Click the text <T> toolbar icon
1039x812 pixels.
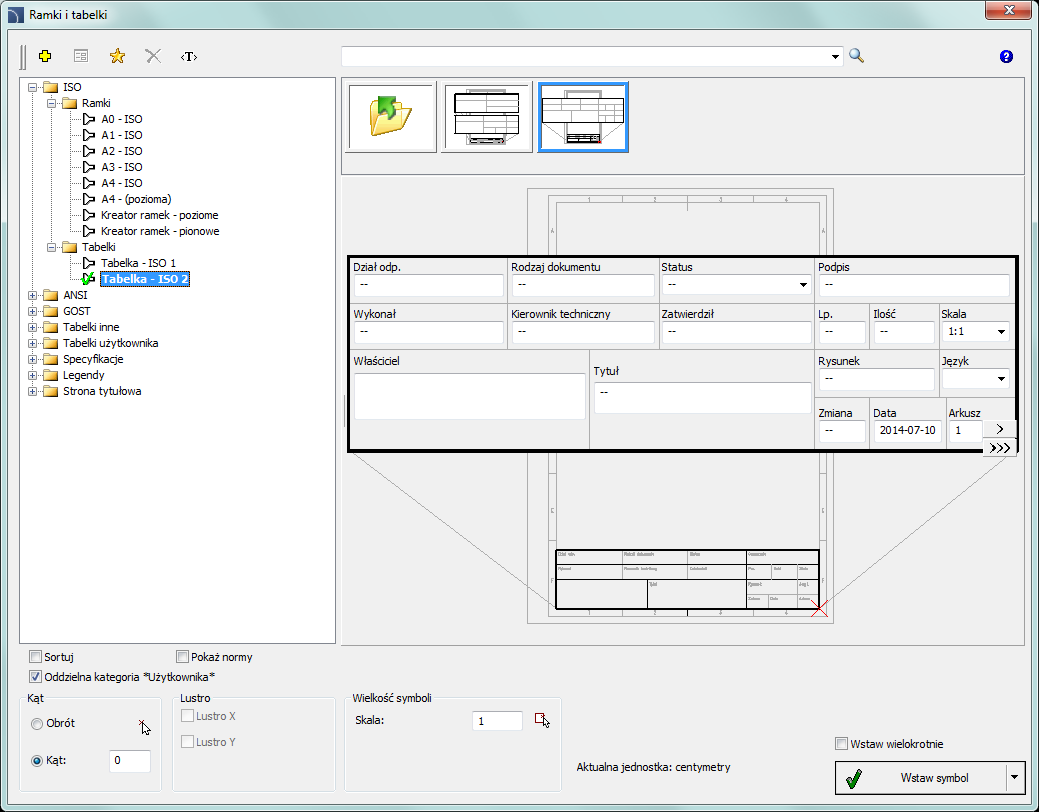[x=189, y=56]
